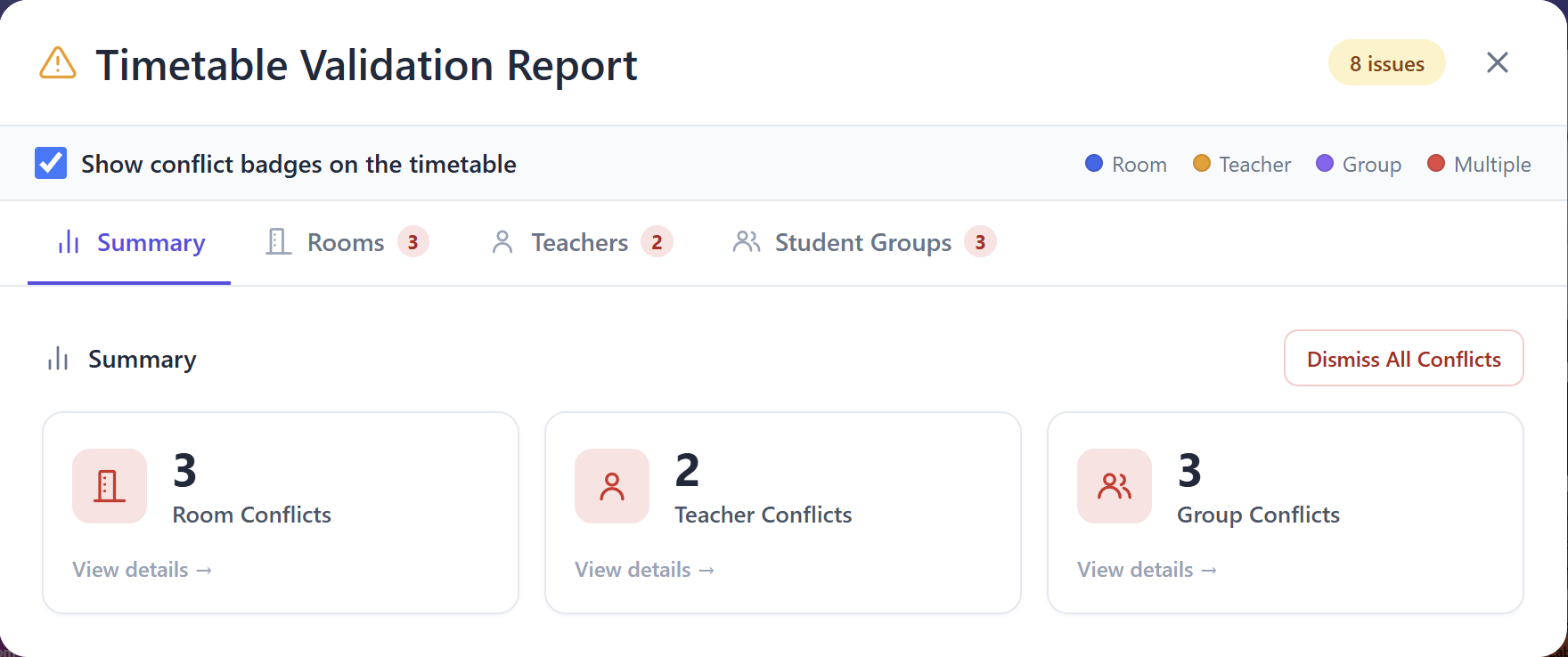Dismiss All Conflicts
Image resolution: width=1568 pixels, height=657 pixels.
tap(1403, 358)
